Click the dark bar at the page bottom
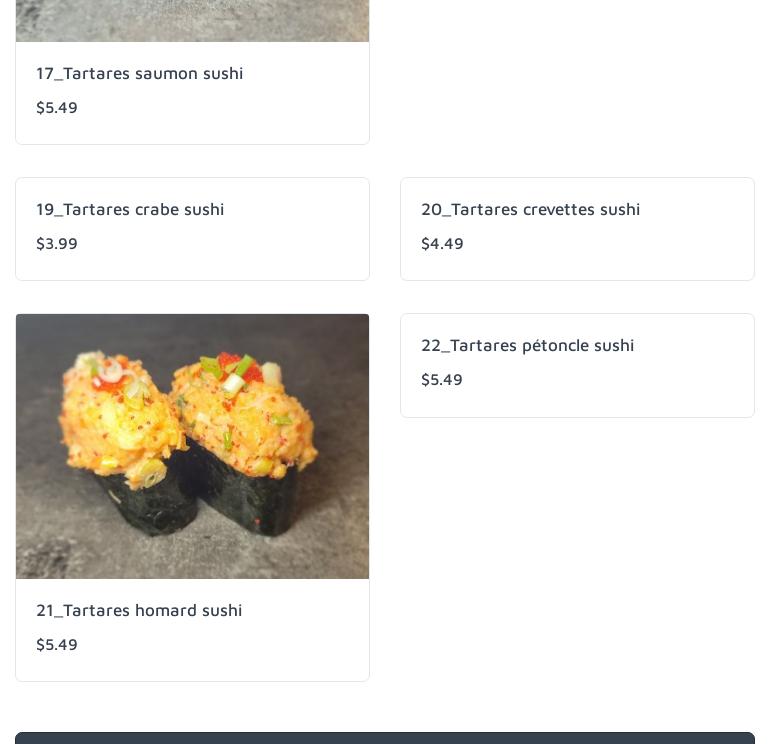770x744 pixels. 385,738
